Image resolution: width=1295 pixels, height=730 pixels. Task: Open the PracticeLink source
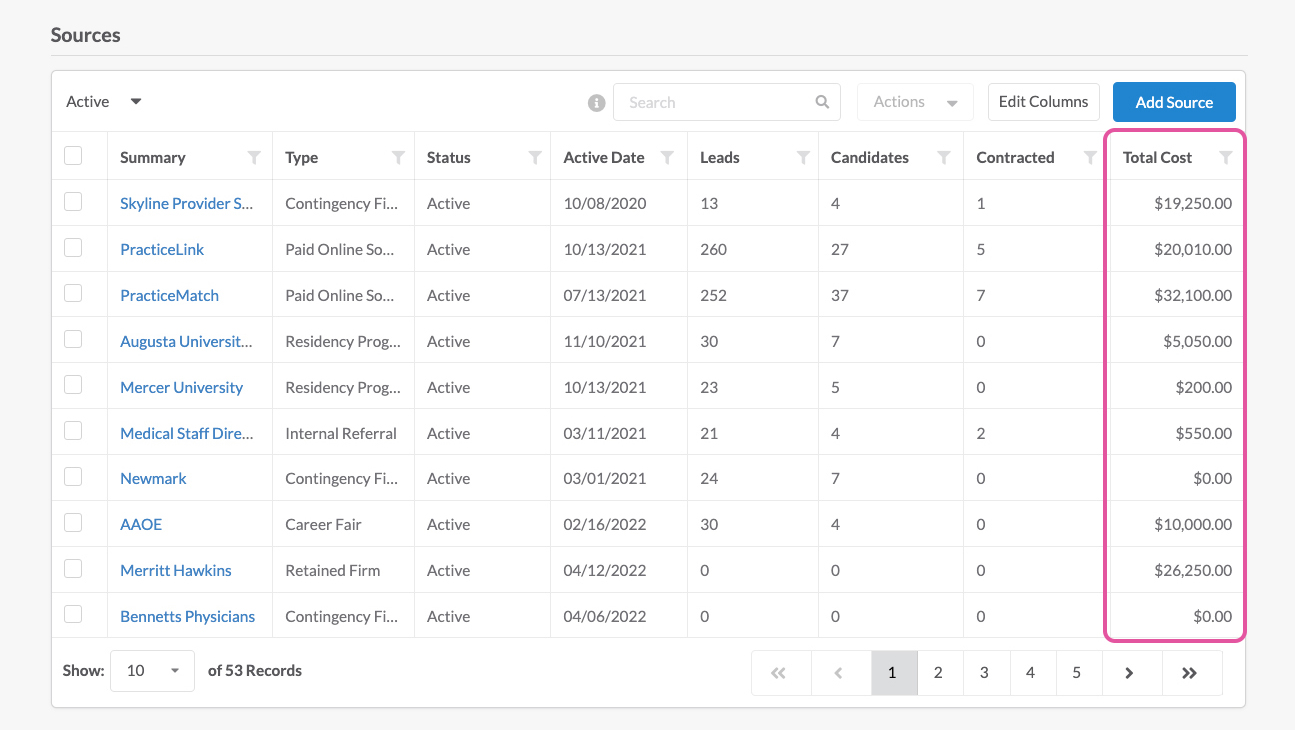[162, 249]
